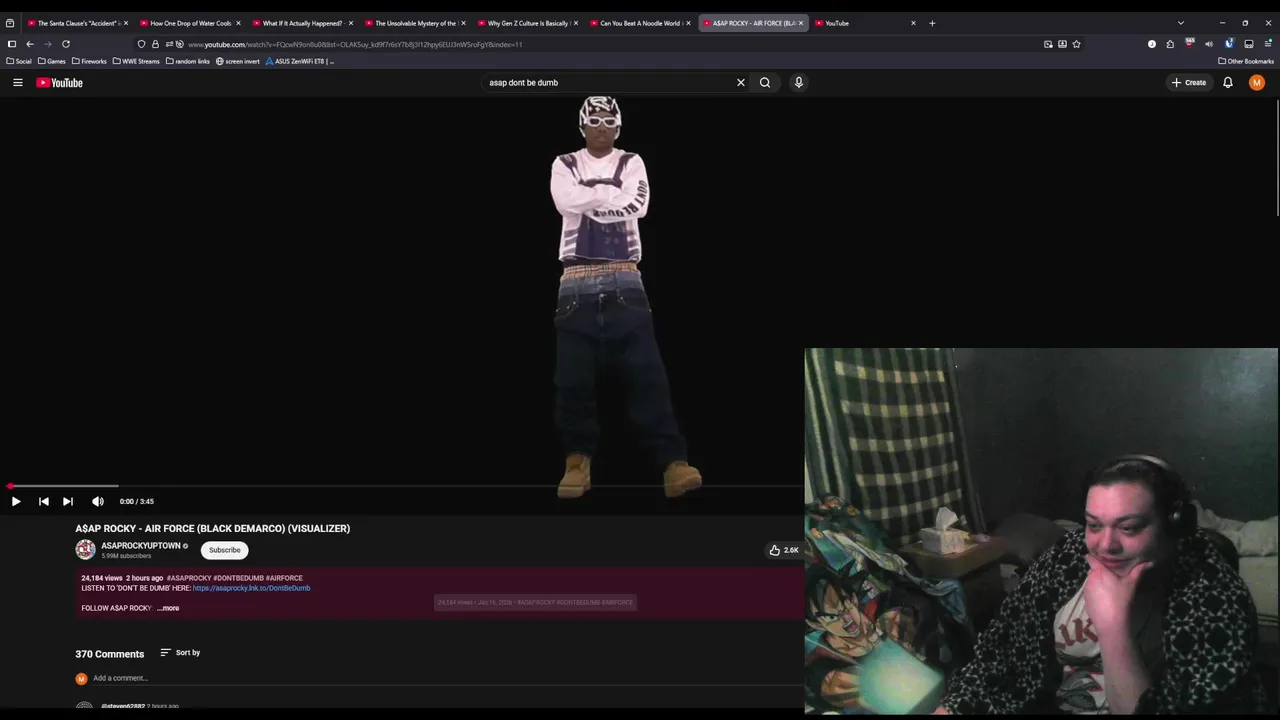Open the WWE Streams bookmarks folder
Viewport: 1280px width, 720px height.
pos(136,61)
